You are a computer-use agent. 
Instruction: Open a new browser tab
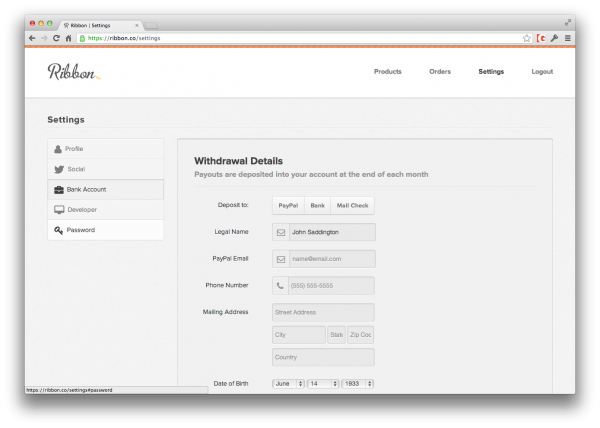(151, 26)
